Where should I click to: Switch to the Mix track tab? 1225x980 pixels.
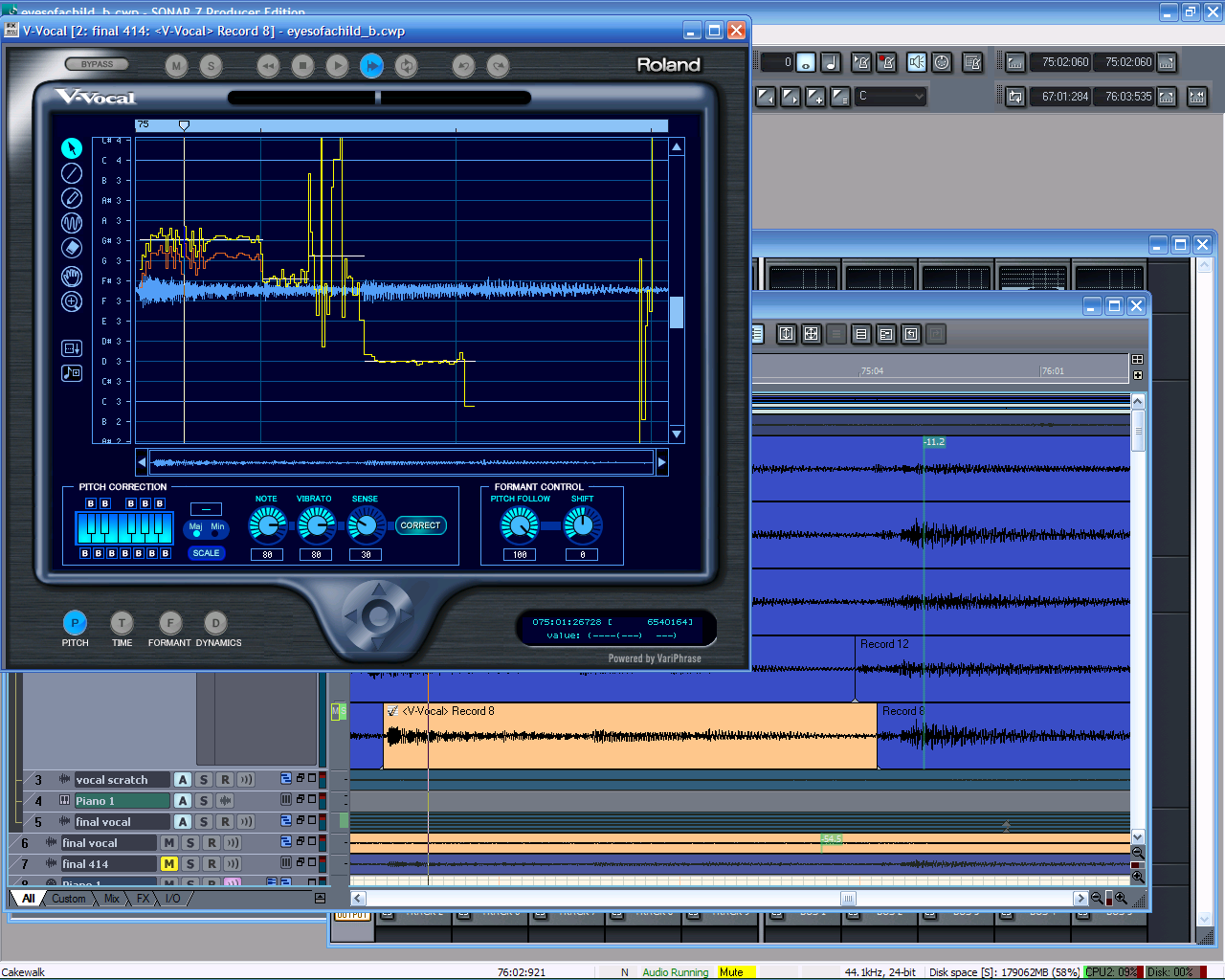[112, 898]
